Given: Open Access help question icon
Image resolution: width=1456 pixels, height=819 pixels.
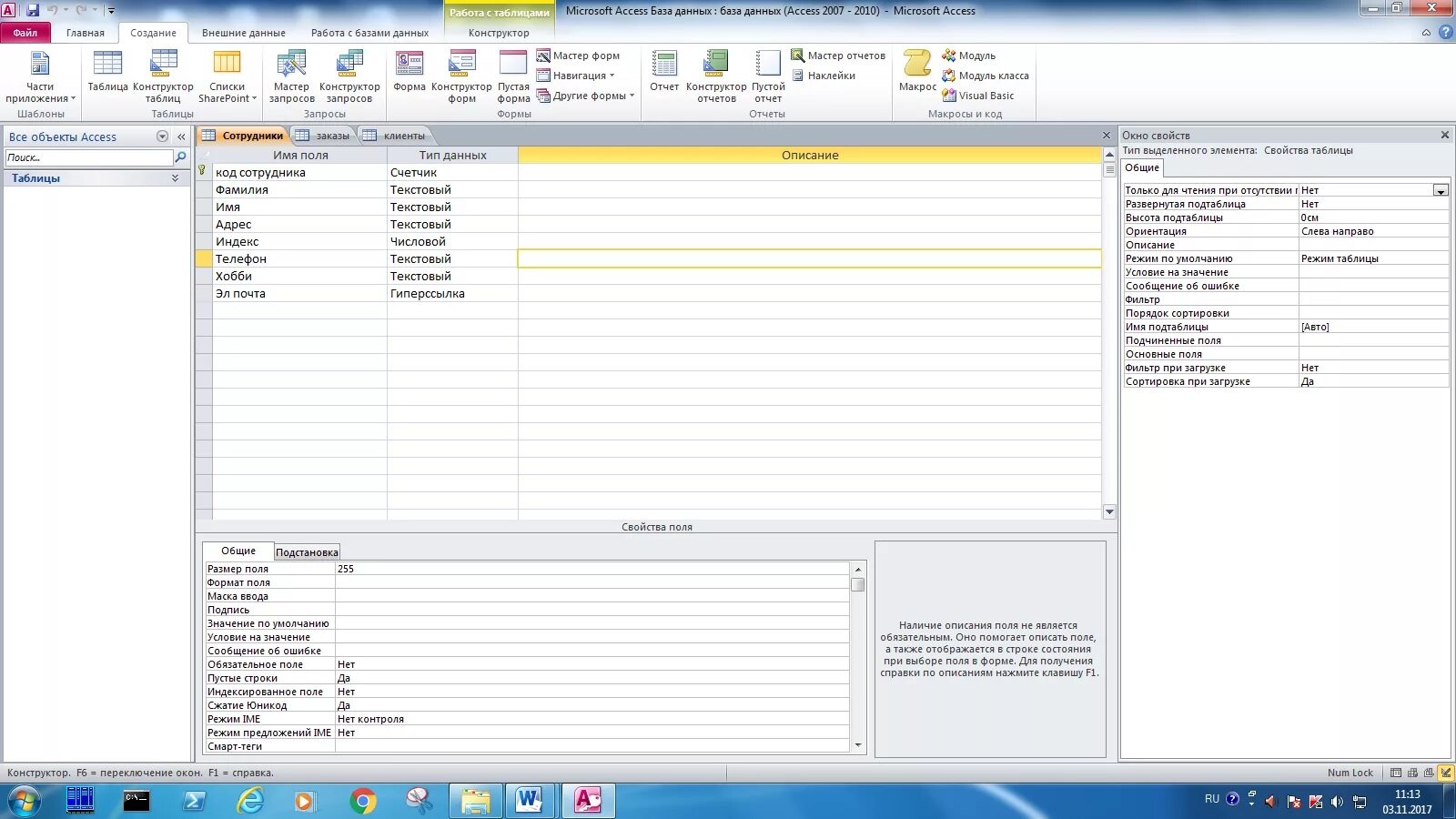Looking at the screenshot, I should tap(1445, 33).
